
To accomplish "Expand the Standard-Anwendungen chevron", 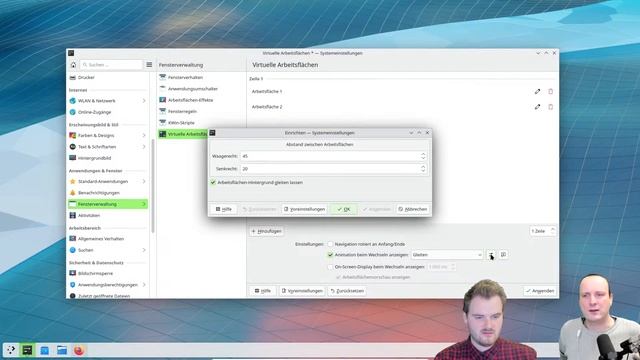I will pyautogui.click(x=144, y=182).
